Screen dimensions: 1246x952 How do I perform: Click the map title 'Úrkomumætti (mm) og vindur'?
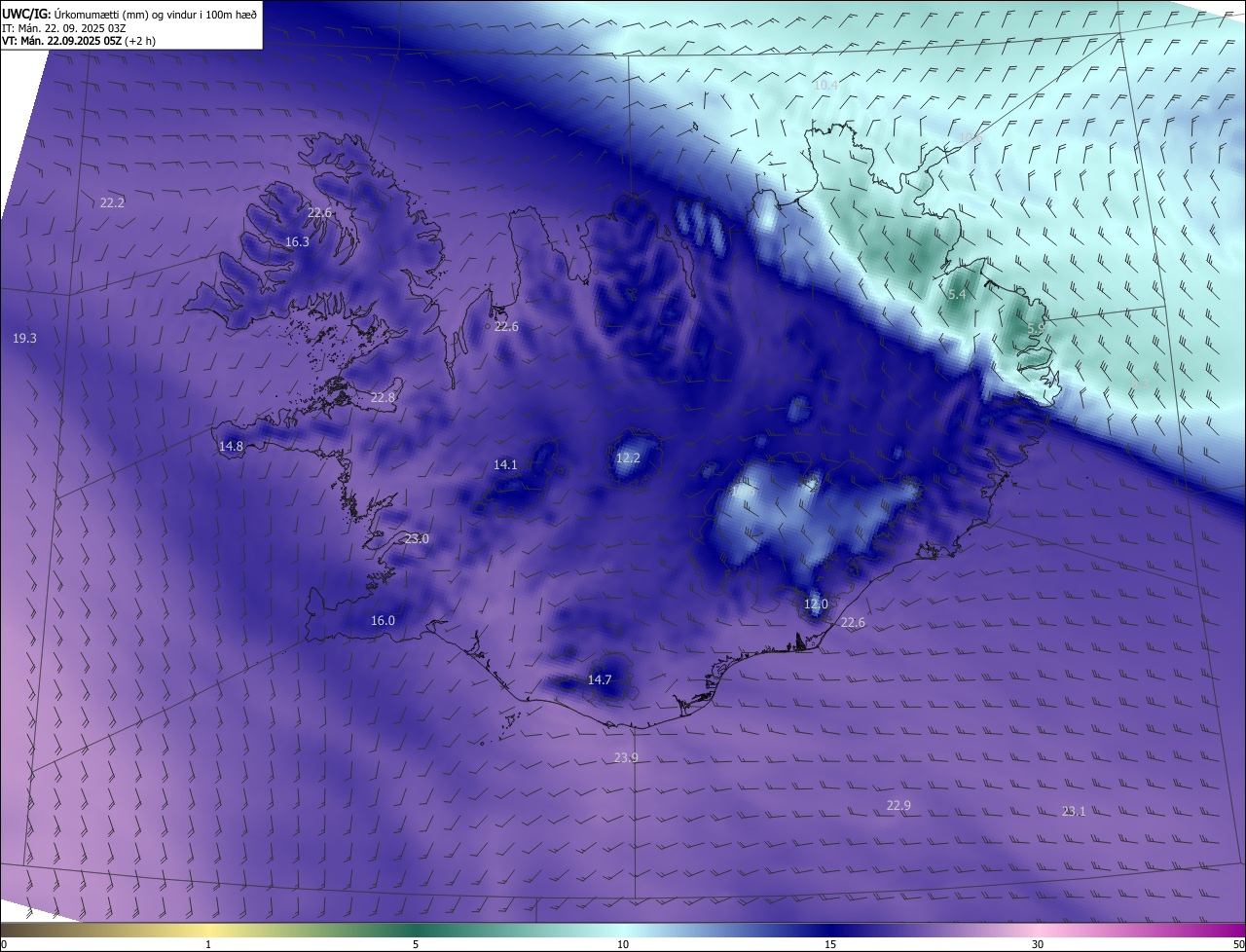click(126, 14)
